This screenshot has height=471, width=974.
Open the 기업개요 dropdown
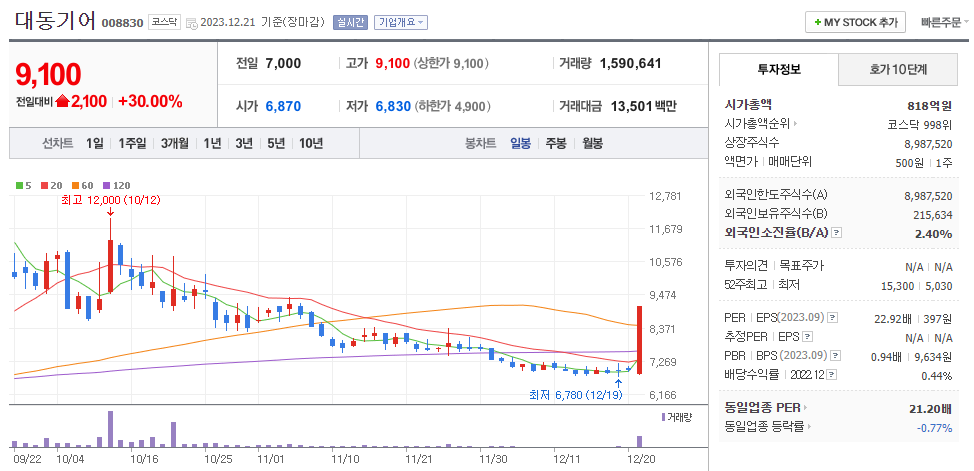401,22
